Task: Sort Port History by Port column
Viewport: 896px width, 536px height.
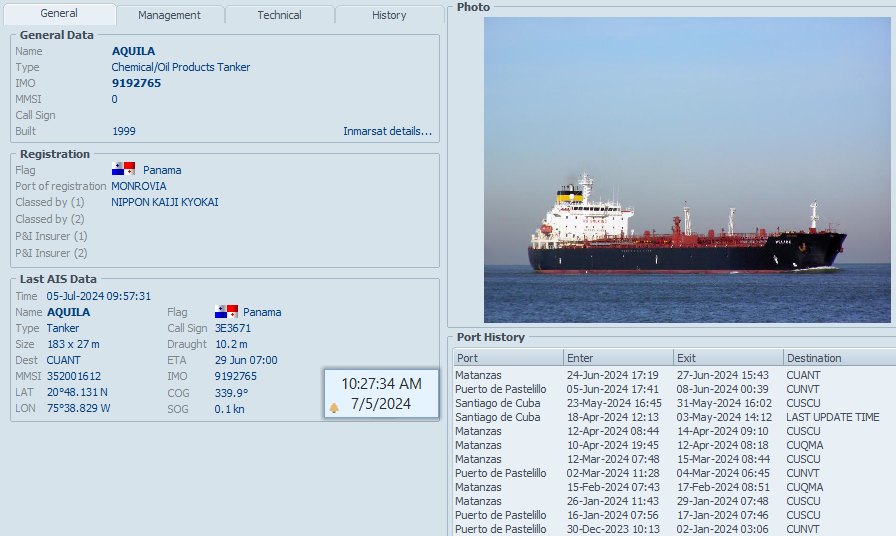Action: (508, 358)
